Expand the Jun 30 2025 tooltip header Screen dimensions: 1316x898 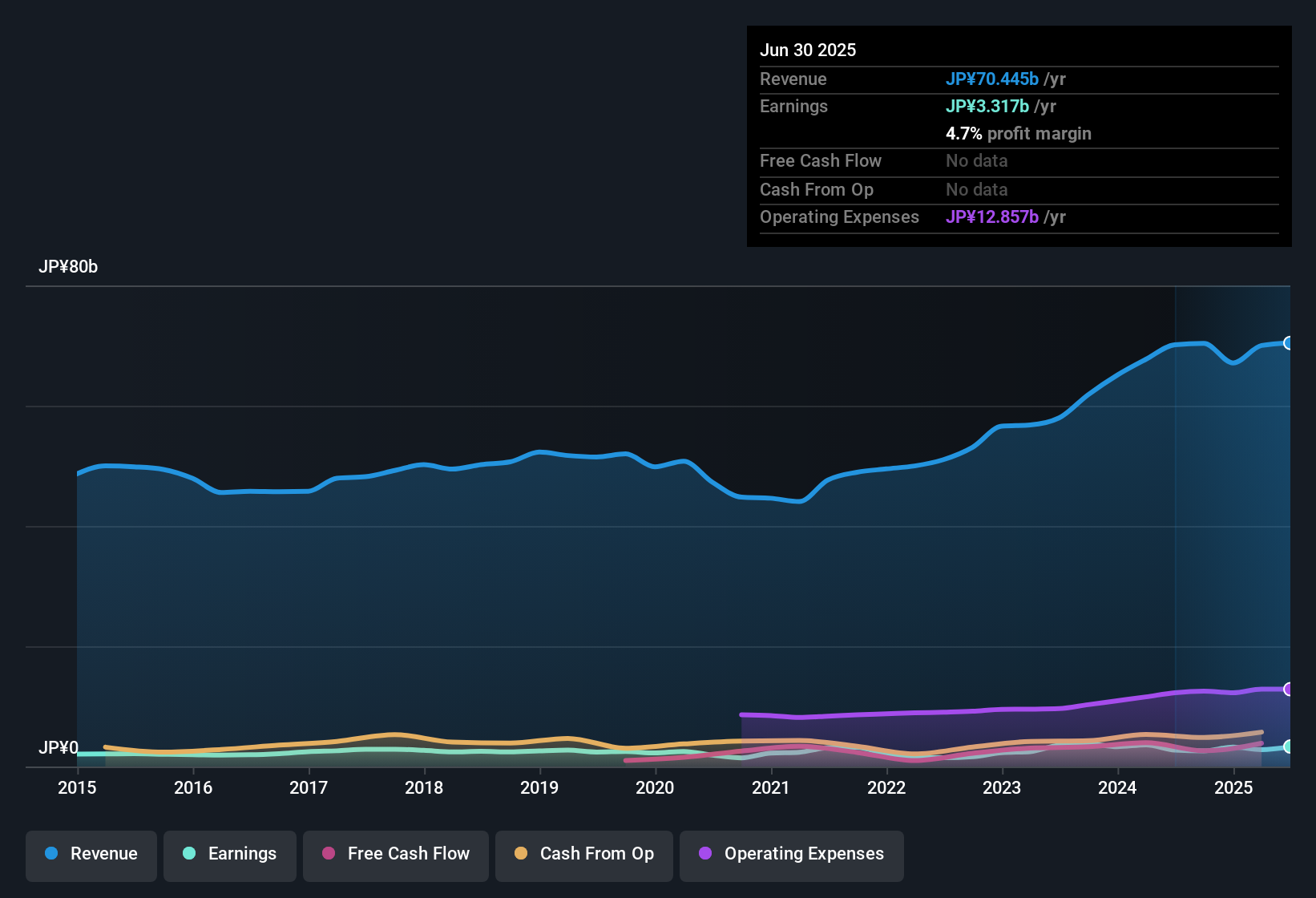[x=808, y=50]
